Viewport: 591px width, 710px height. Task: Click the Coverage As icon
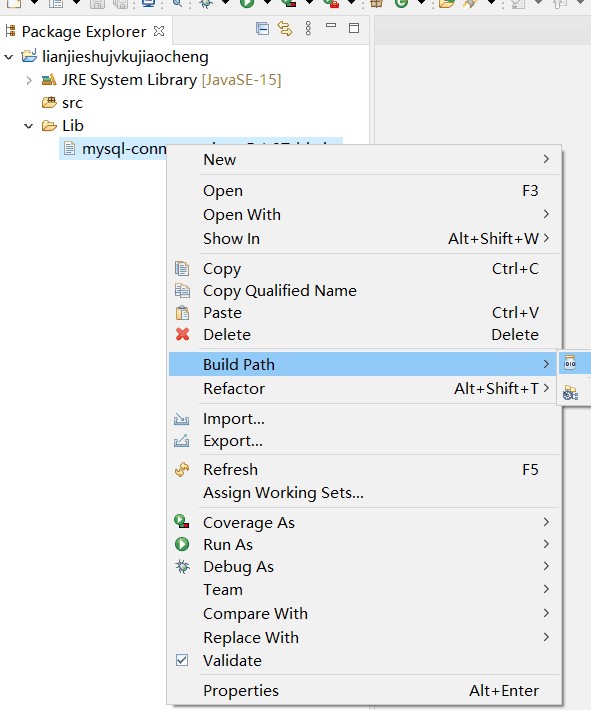(x=182, y=522)
